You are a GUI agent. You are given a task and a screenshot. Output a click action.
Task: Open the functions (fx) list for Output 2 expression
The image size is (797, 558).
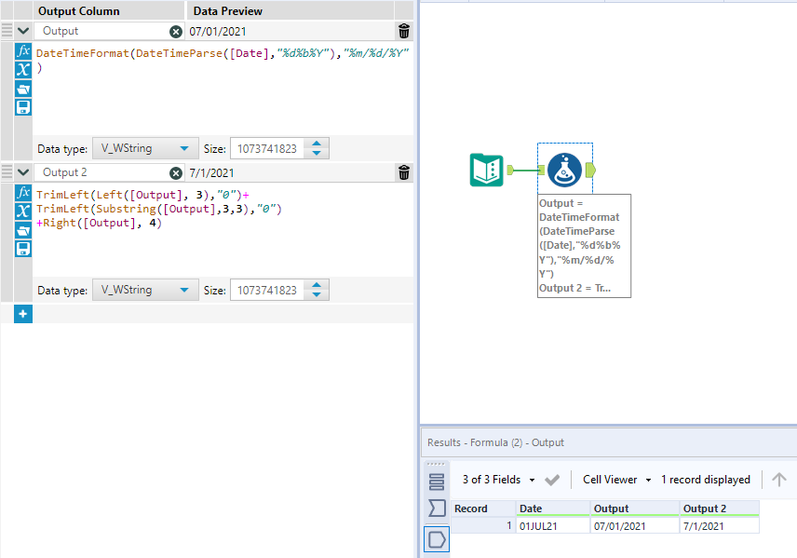point(23,193)
